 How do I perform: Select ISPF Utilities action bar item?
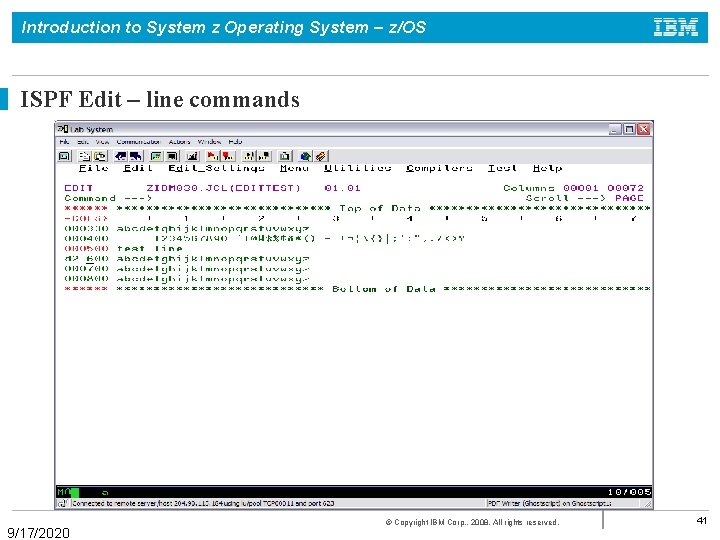click(x=357, y=168)
